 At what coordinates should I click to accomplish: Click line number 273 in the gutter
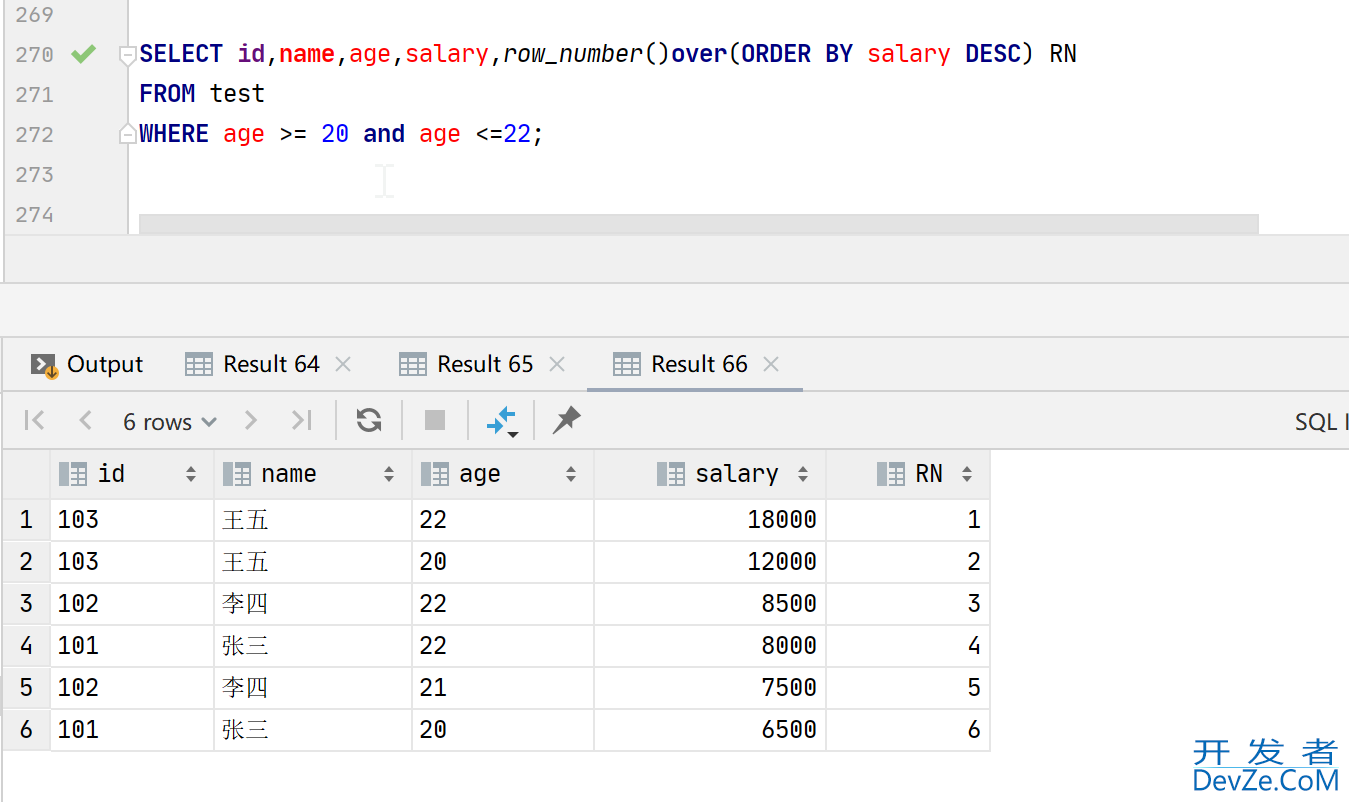coord(35,174)
